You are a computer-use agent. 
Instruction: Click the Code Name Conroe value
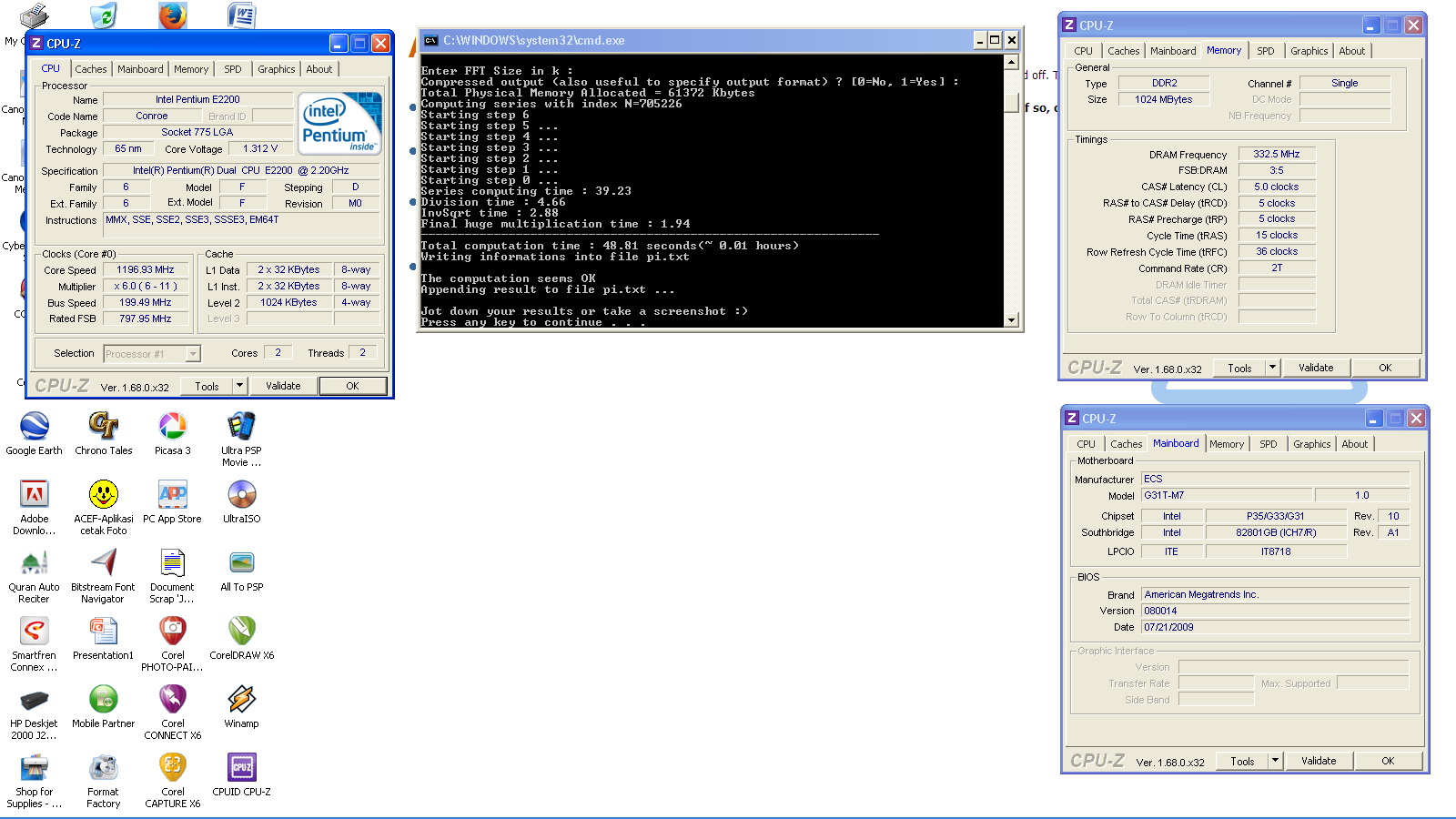click(x=152, y=116)
